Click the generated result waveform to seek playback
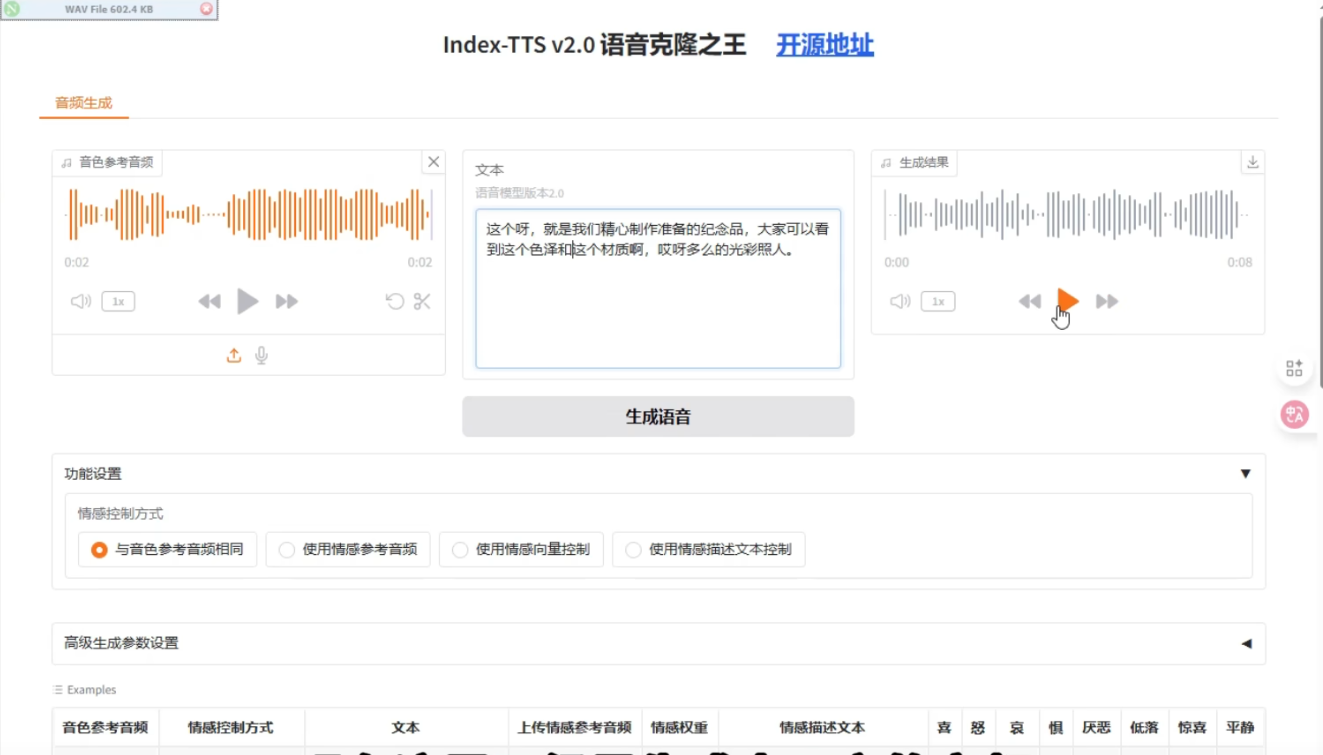 [1067, 215]
